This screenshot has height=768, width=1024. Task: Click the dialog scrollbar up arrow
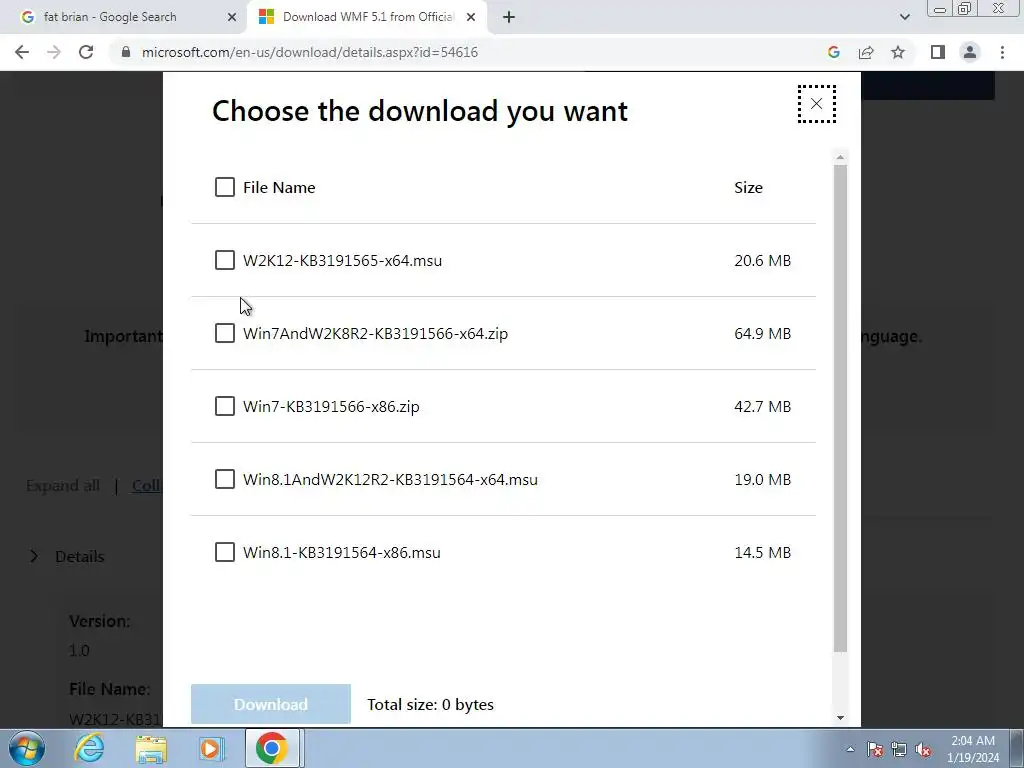pos(840,157)
